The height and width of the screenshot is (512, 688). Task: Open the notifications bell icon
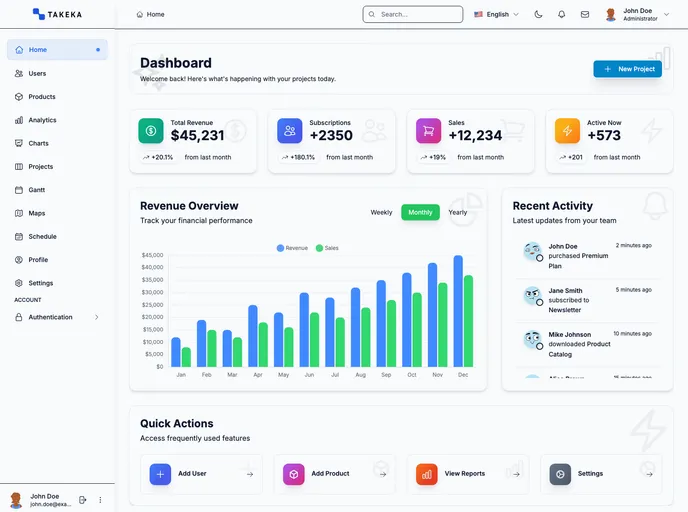[x=561, y=14]
